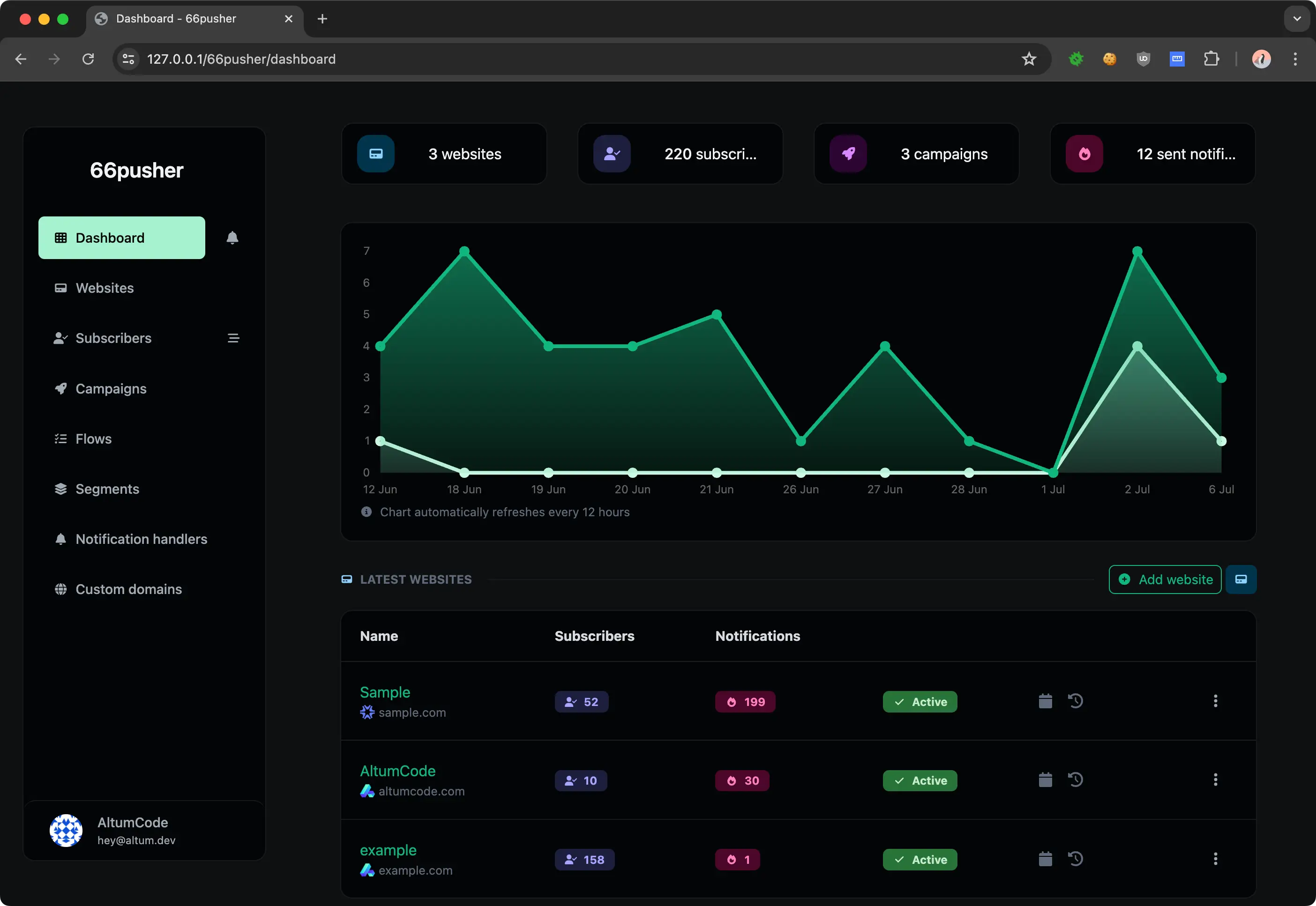Click the flame icon on sent notifications card
This screenshot has width=1316, height=906.
pos(1085,153)
